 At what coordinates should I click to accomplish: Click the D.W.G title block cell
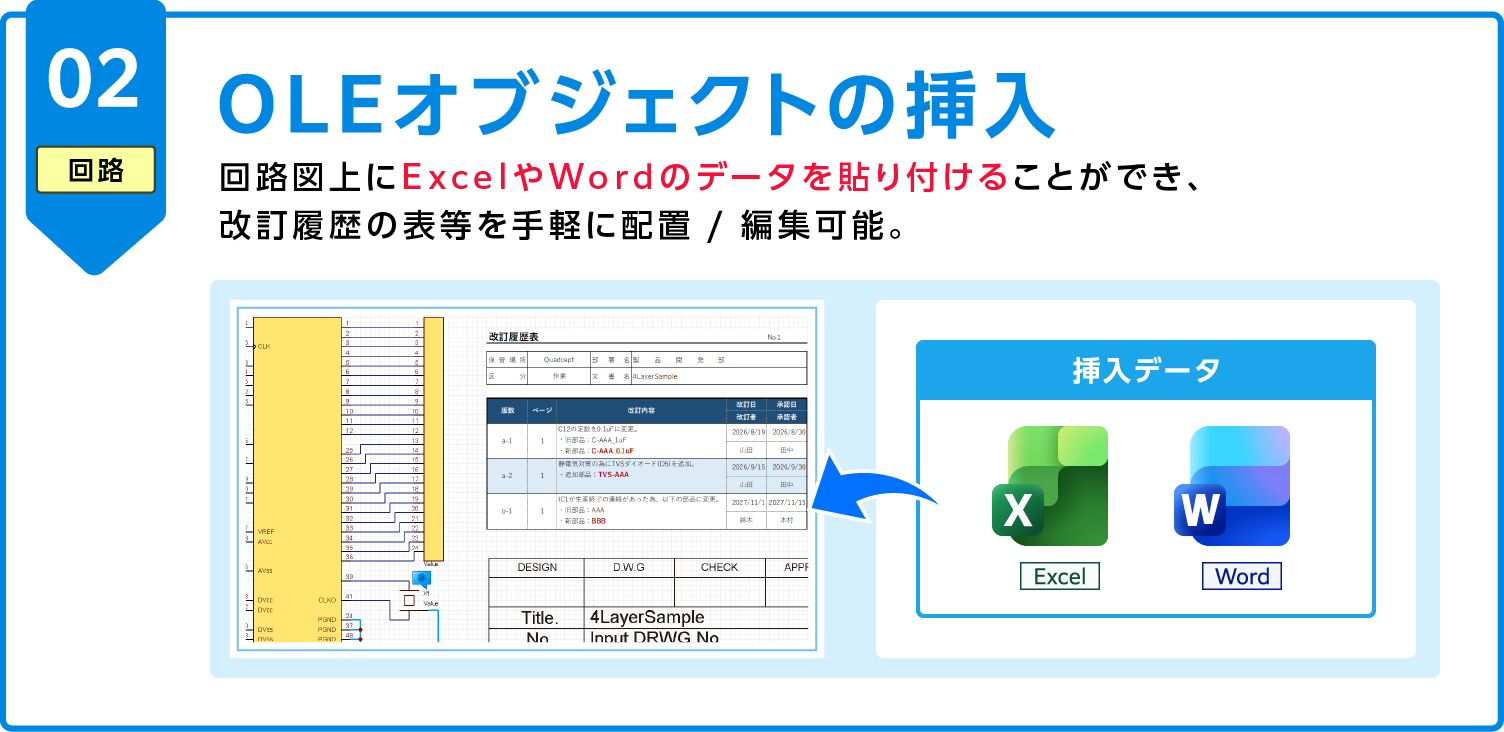pos(629,567)
